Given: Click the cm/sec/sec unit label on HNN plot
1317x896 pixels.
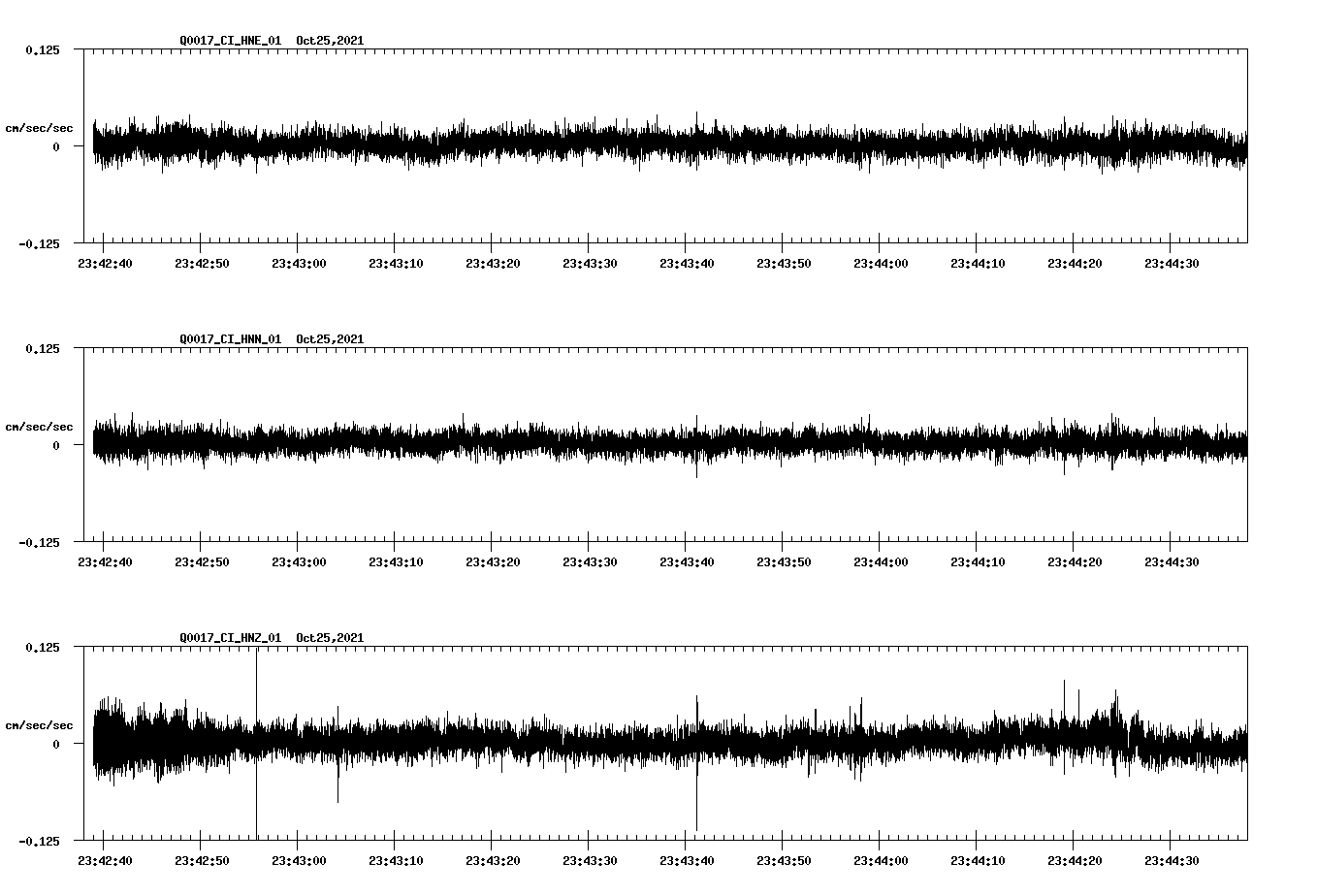Looking at the screenshot, I should [39, 427].
